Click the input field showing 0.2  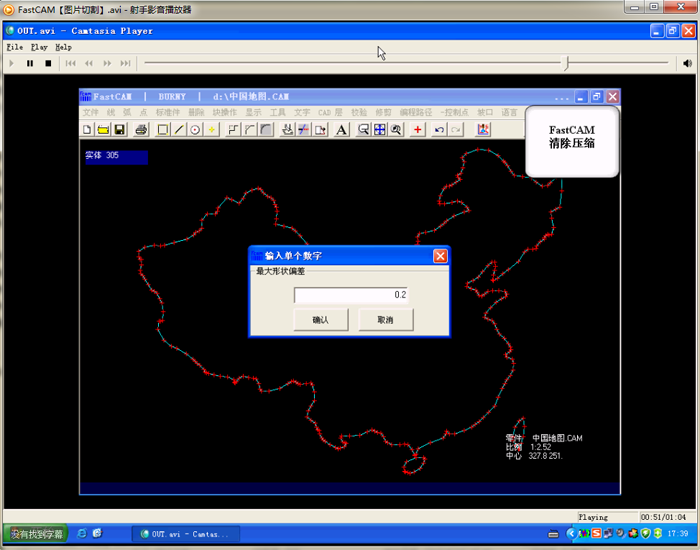click(351, 295)
